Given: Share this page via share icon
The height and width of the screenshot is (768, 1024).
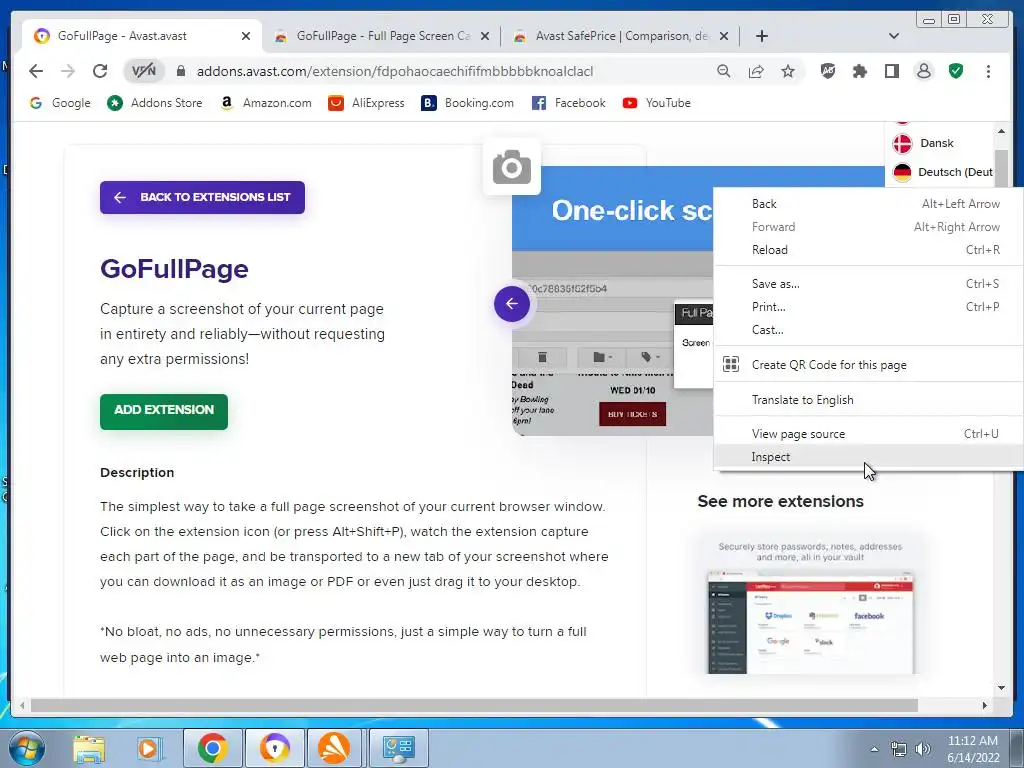Looking at the screenshot, I should tap(756, 71).
